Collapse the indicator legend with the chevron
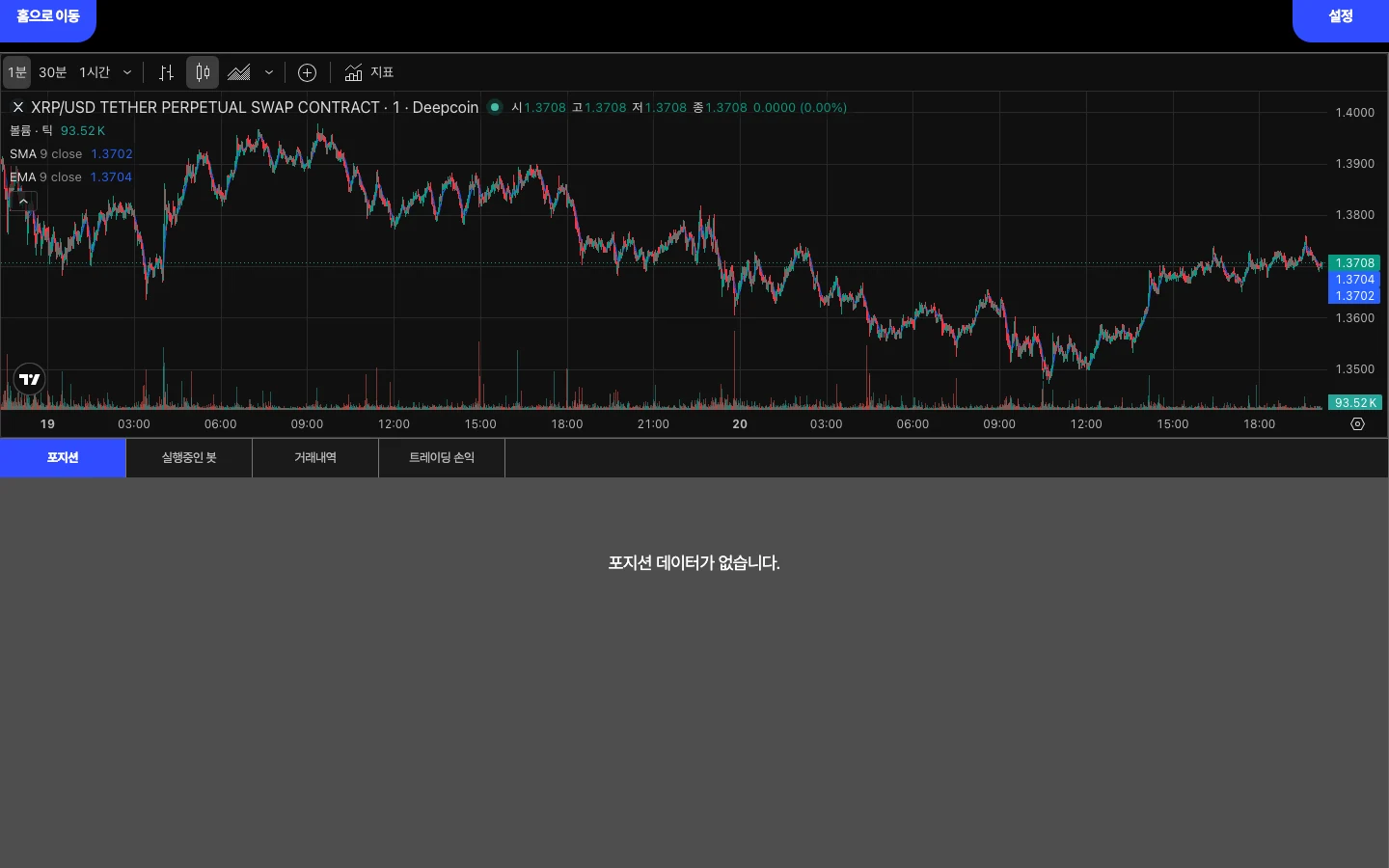Screen dimensions: 1389x868 click(23, 202)
